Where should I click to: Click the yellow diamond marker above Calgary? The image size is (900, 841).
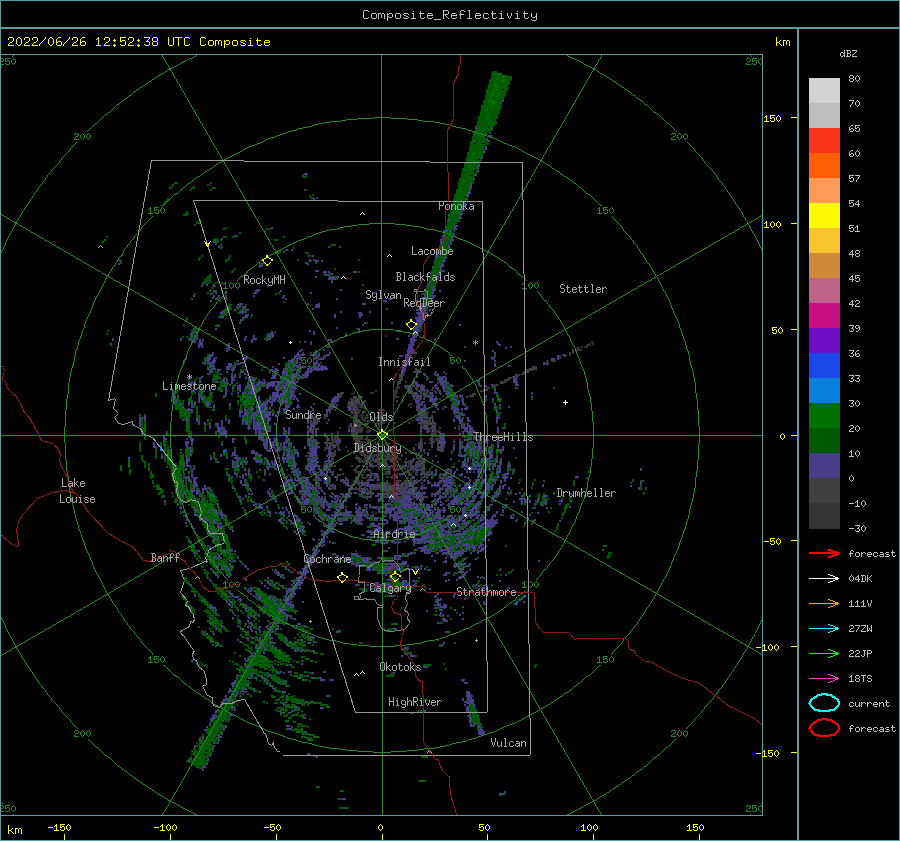pos(395,576)
